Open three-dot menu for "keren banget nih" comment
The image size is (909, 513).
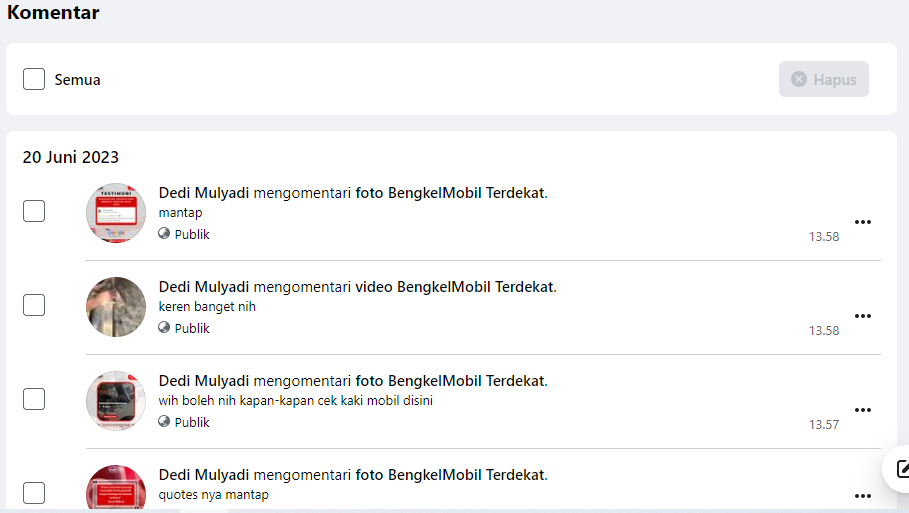tap(863, 316)
